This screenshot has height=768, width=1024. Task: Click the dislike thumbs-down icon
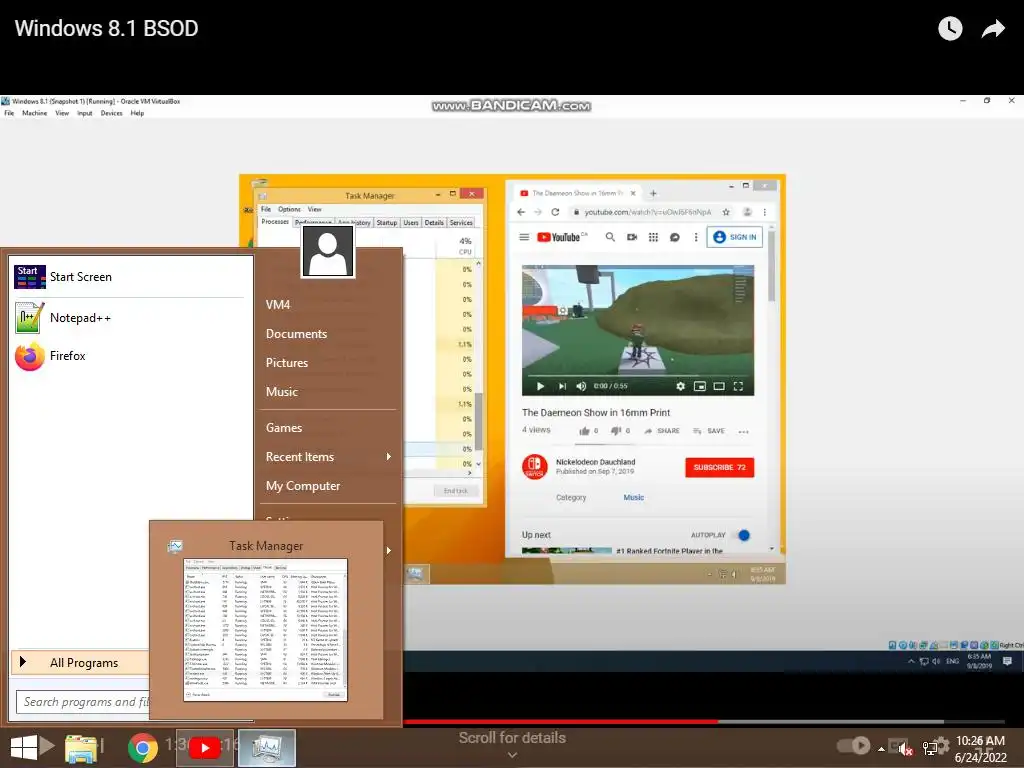click(x=615, y=431)
